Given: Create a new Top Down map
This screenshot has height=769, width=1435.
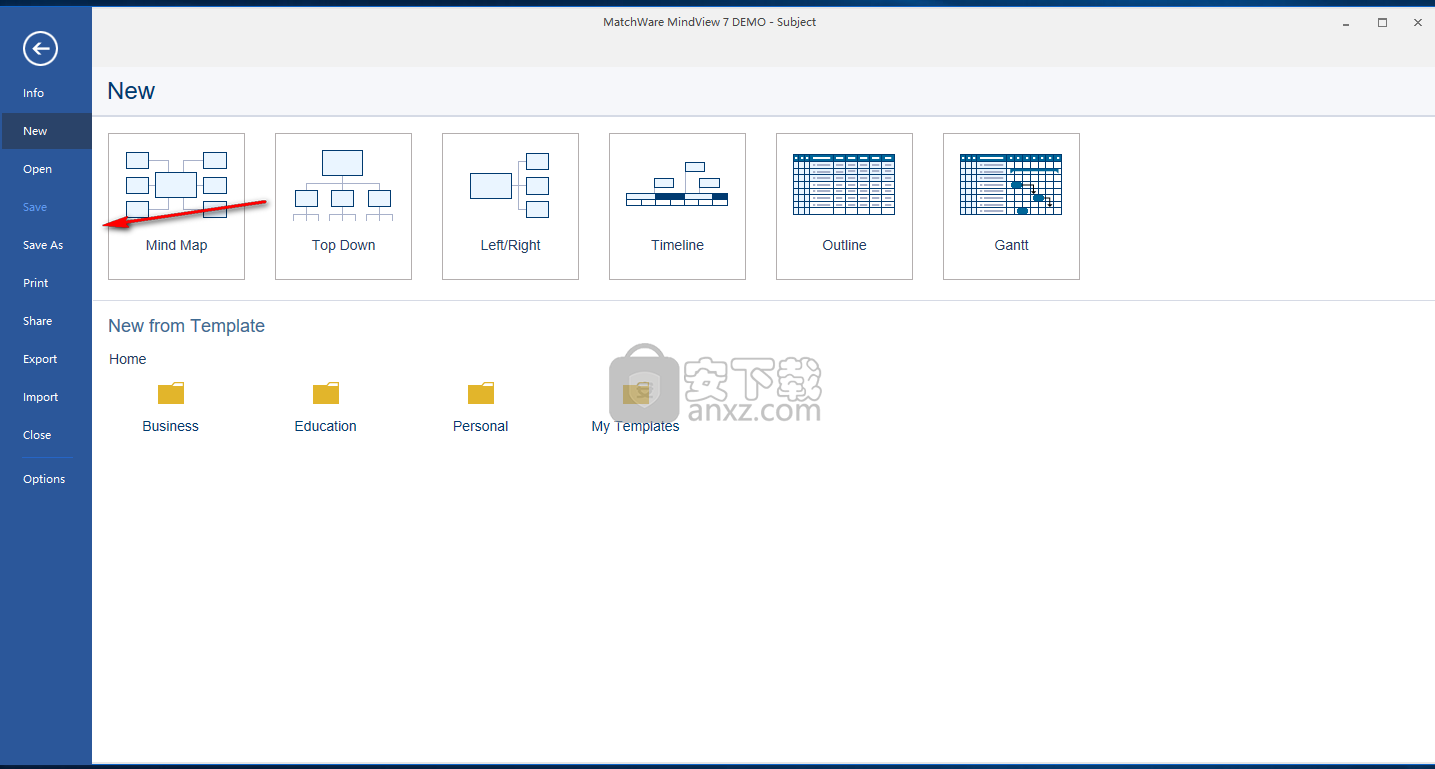Looking at the screenshot, I should [343, 206].
